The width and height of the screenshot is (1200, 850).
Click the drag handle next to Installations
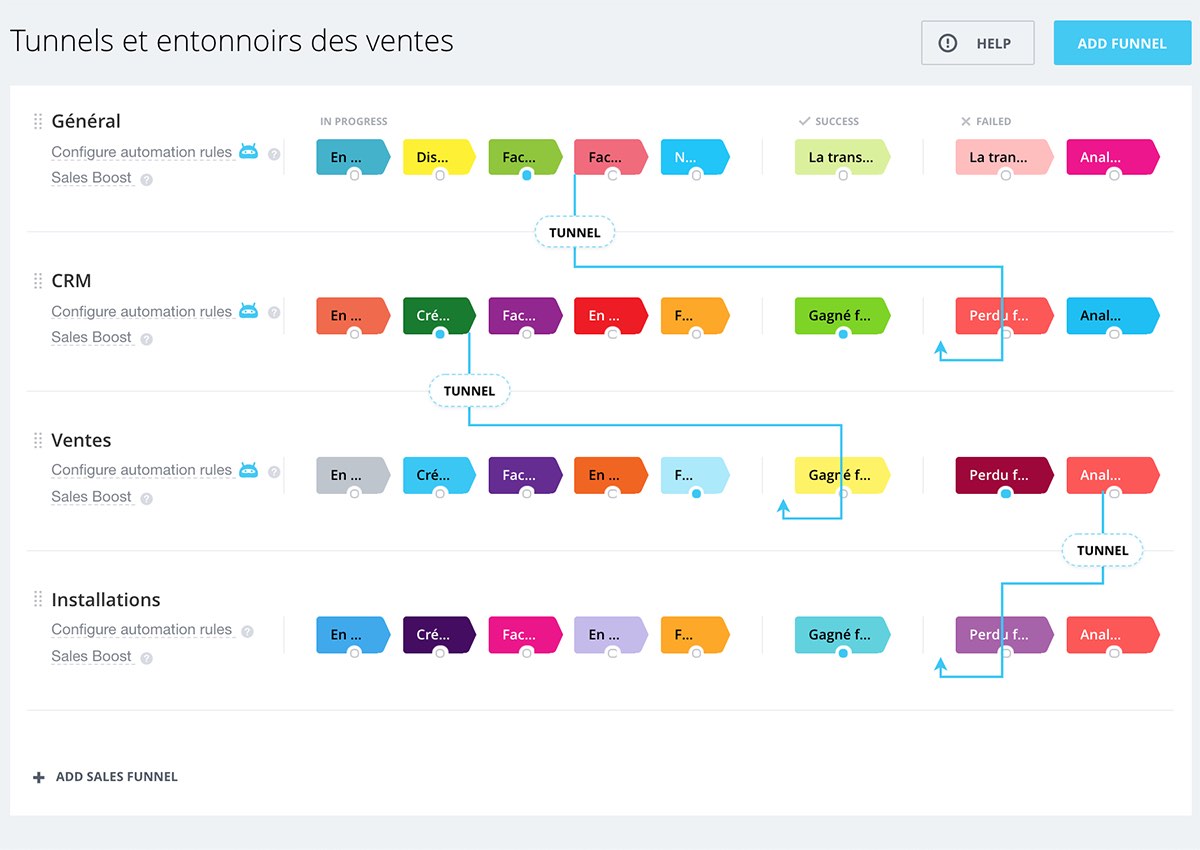coord(38,600)
